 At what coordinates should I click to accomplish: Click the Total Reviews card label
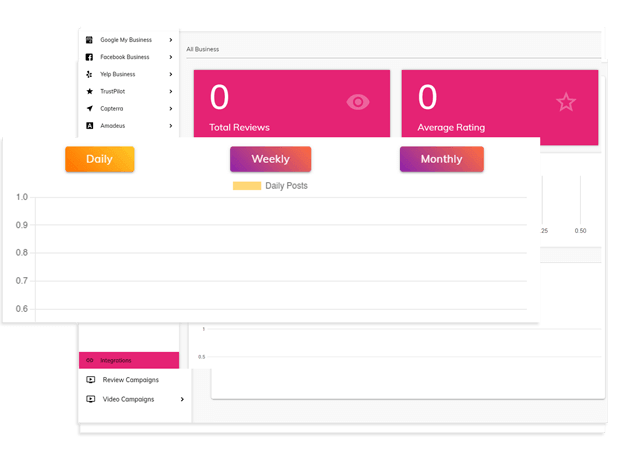(239, 127)
